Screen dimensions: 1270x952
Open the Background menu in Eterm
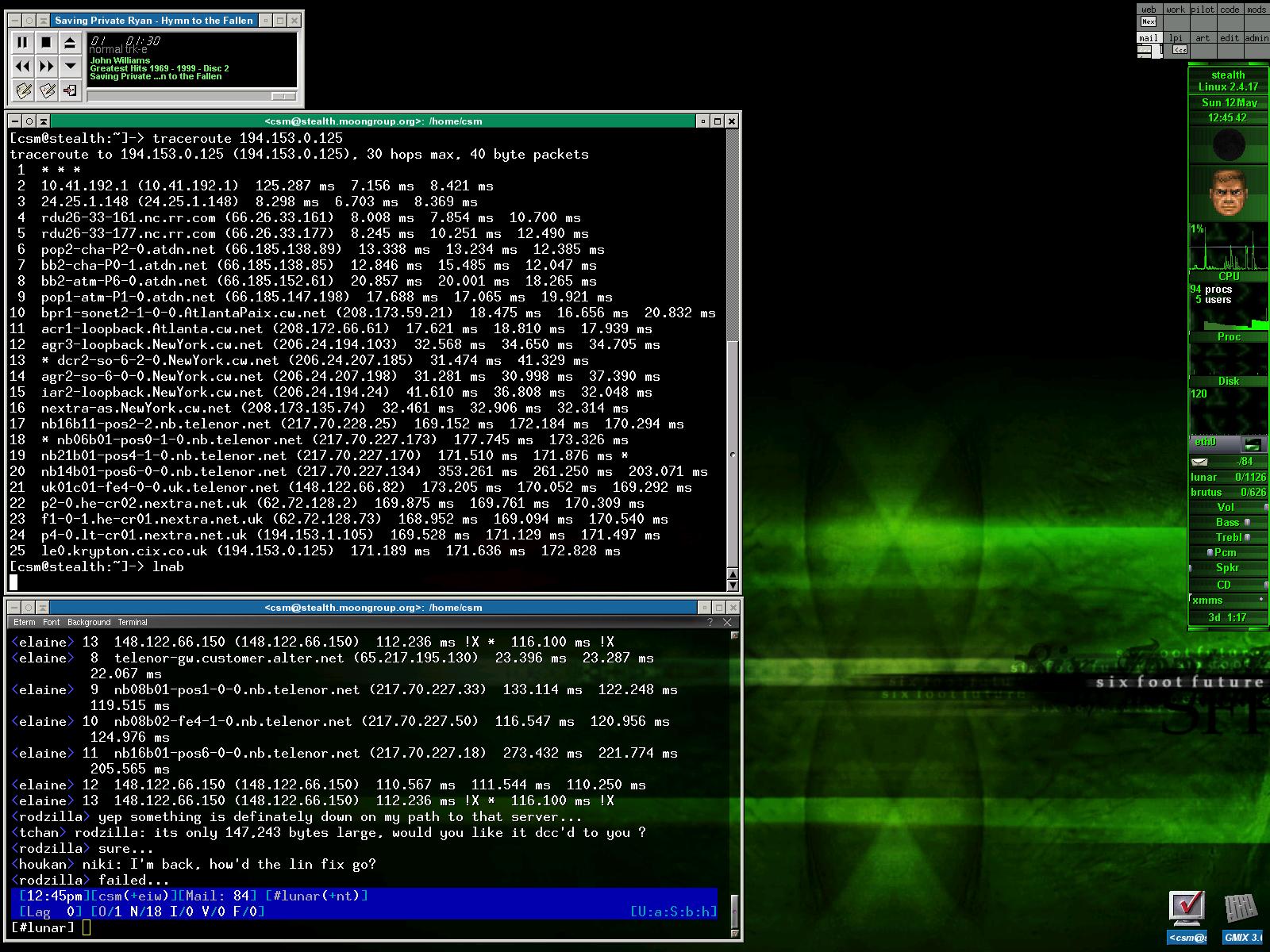point(89,623)
